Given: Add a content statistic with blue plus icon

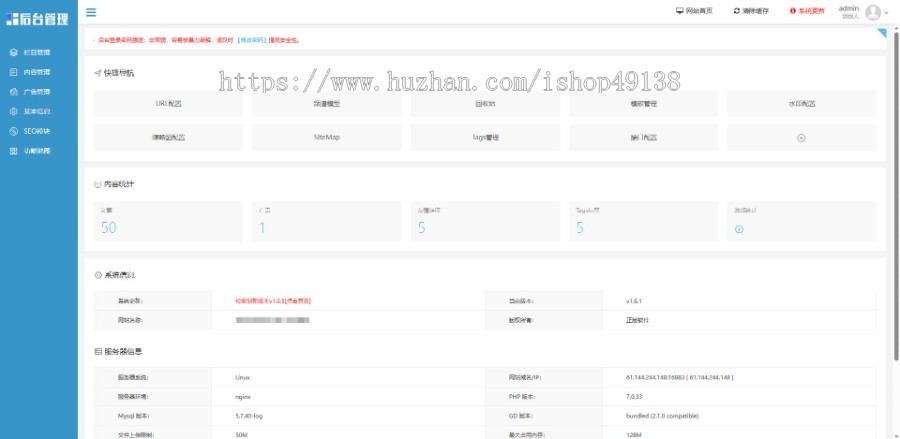Looking at the screenshot, I should coord(739,229).
